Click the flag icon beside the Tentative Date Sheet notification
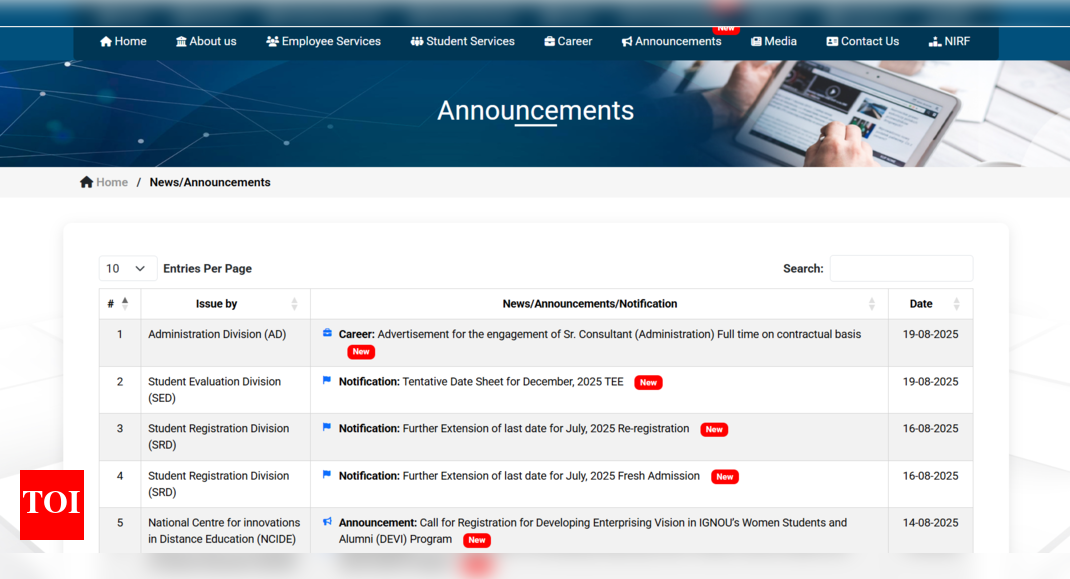 [x=327, y=381]
